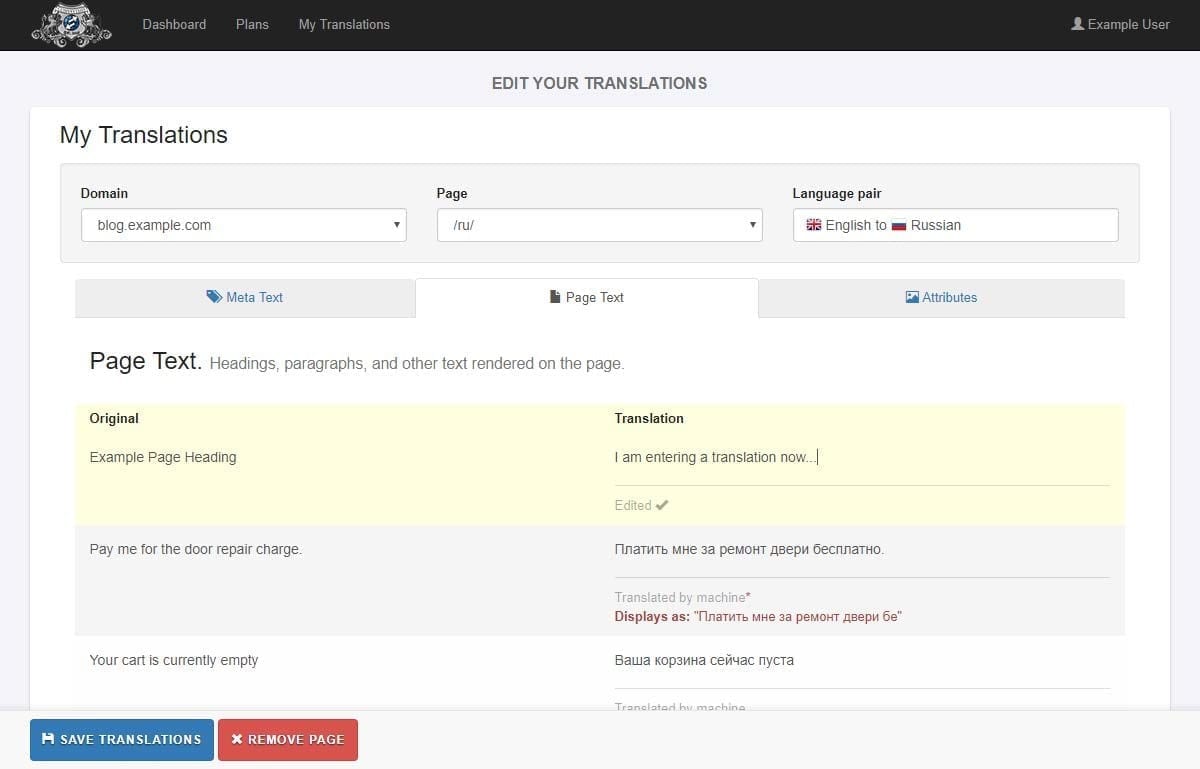
Task: Open My Translations in navbar
Action: tap(344, 24)
